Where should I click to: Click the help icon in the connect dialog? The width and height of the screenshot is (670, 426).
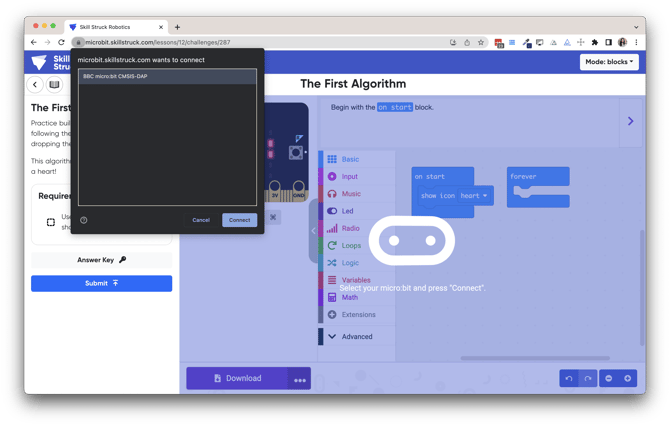(84, 220)
